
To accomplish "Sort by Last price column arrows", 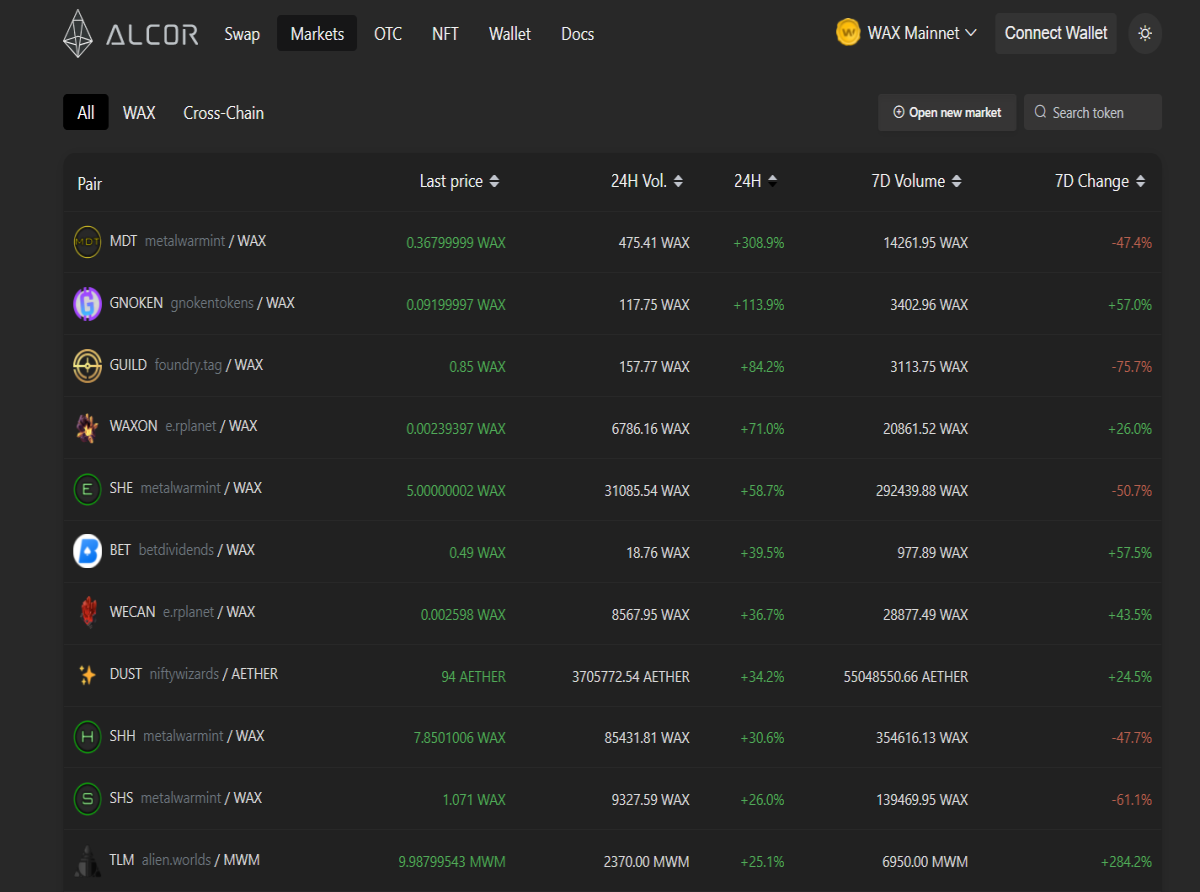I will pos(494,181).
